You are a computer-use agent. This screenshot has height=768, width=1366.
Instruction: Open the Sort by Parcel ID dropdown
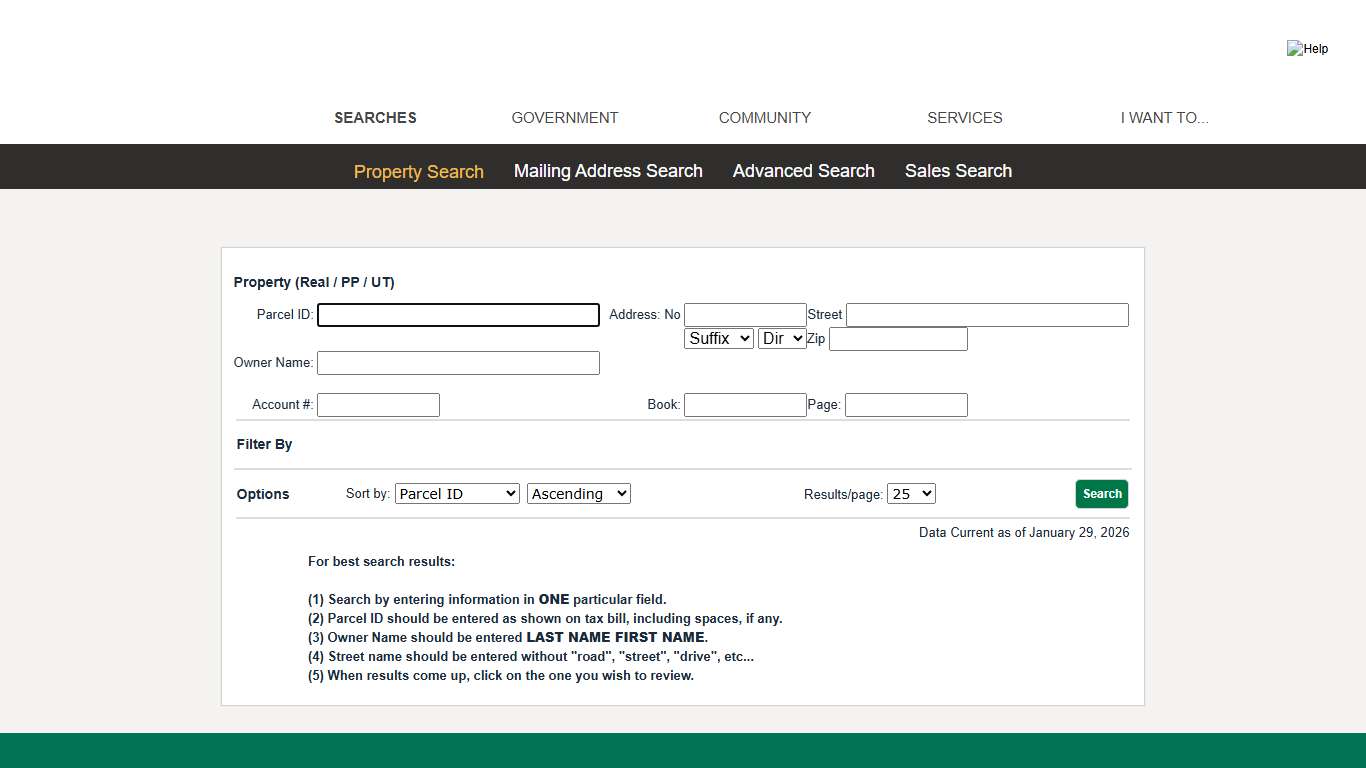tap(457, 494)
